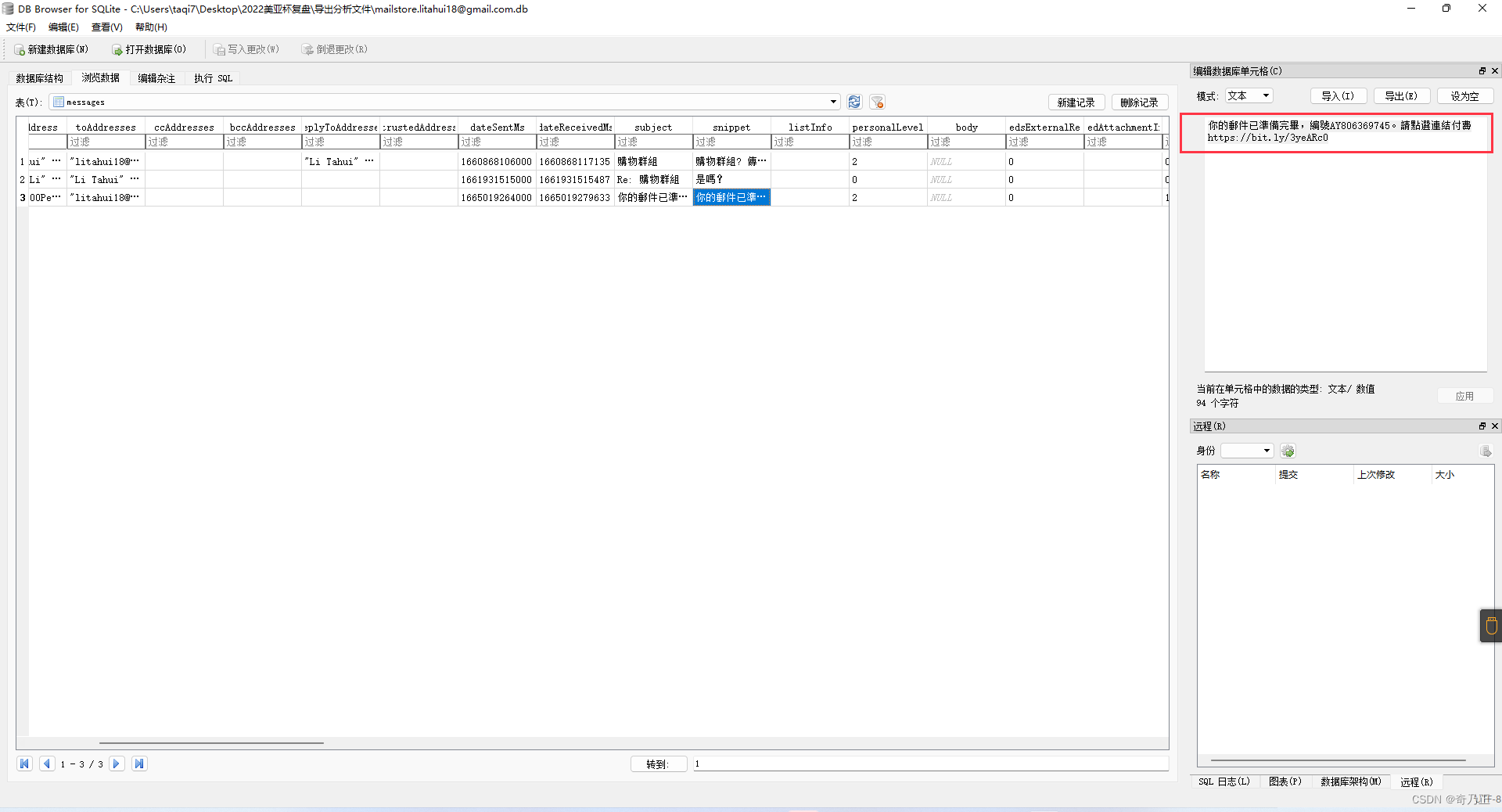Switch to the 执行 SQL tab
The width and height of the screenshot is (1502, 812).
[x=213, y=78]
